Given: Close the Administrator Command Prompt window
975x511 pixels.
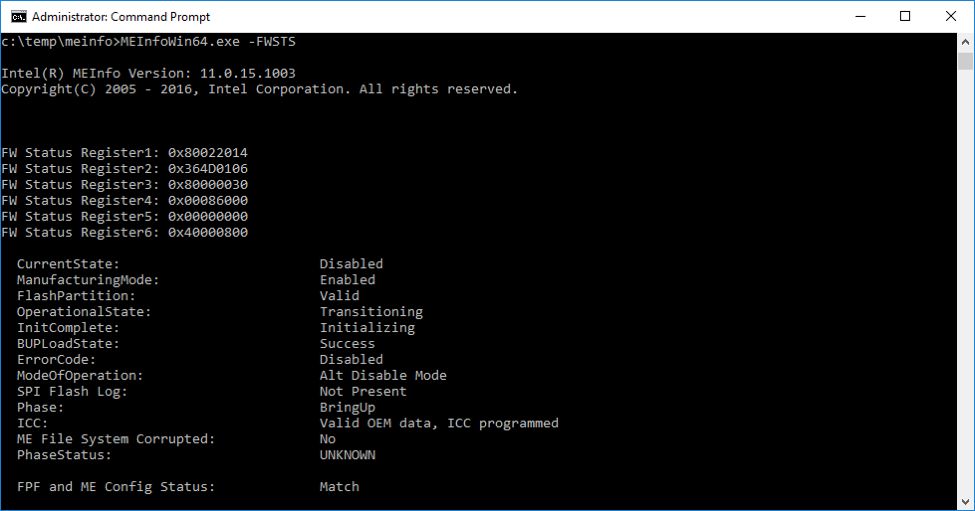Looking at the screenshot, I should (951, 16).
